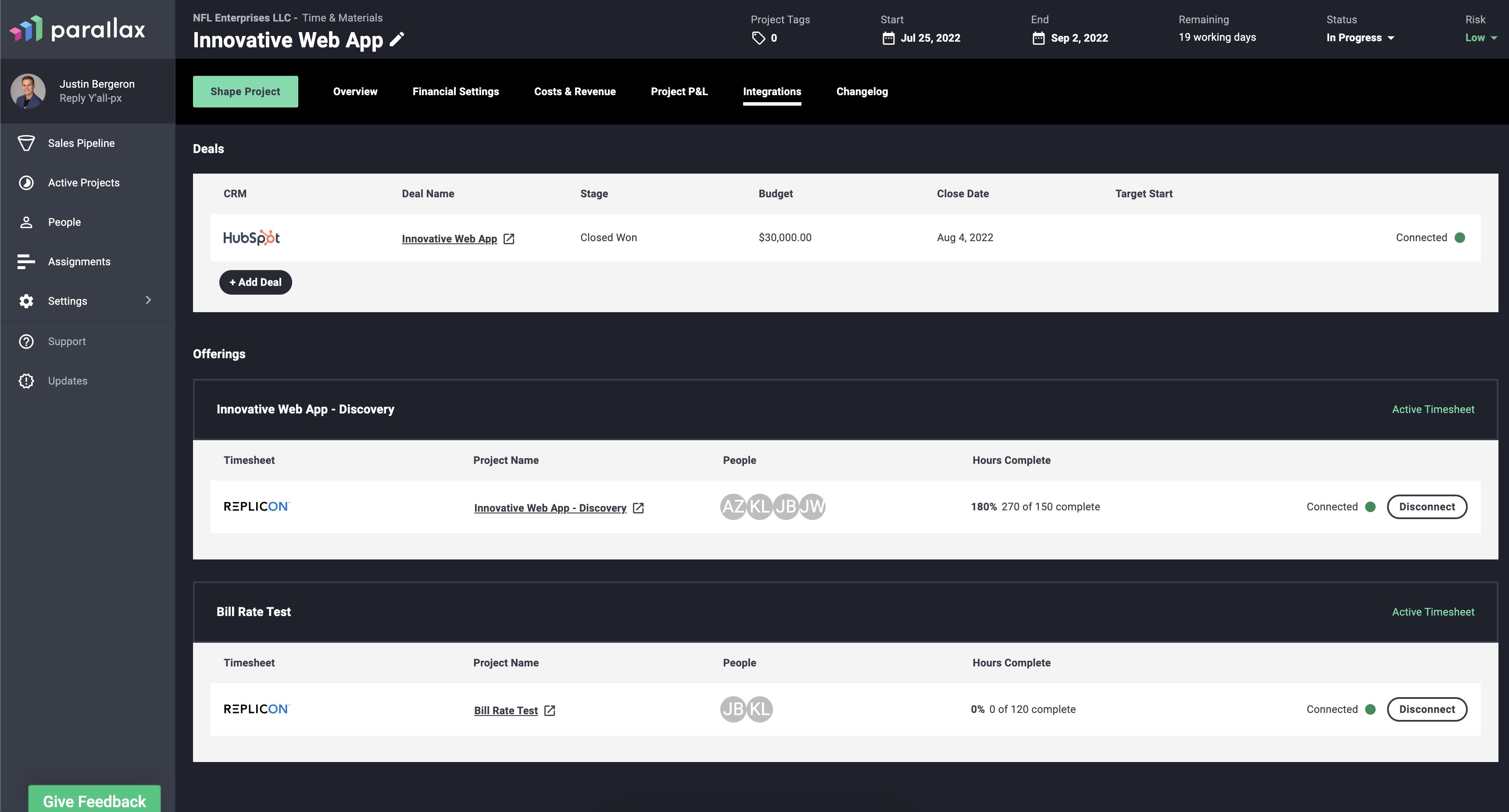Image resolution: width=1509 pixels, height=812 pixels.
Task: Disconnect the Bill Rate Test timesheet
Action: [1427, 709]
